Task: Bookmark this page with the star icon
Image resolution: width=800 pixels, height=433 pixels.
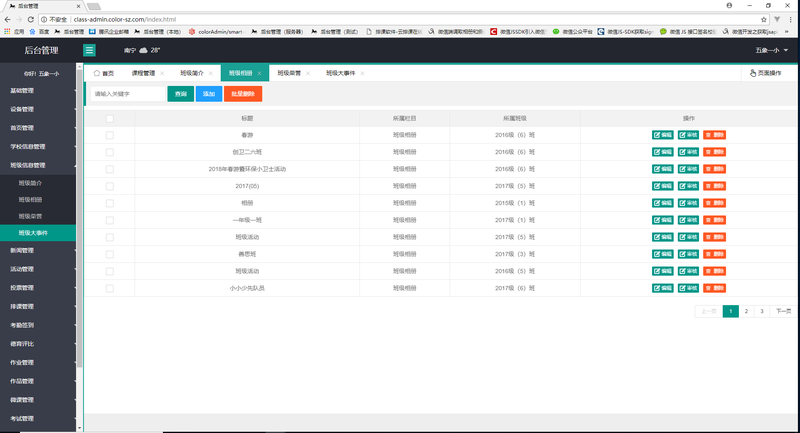Action: click(764, 19)
